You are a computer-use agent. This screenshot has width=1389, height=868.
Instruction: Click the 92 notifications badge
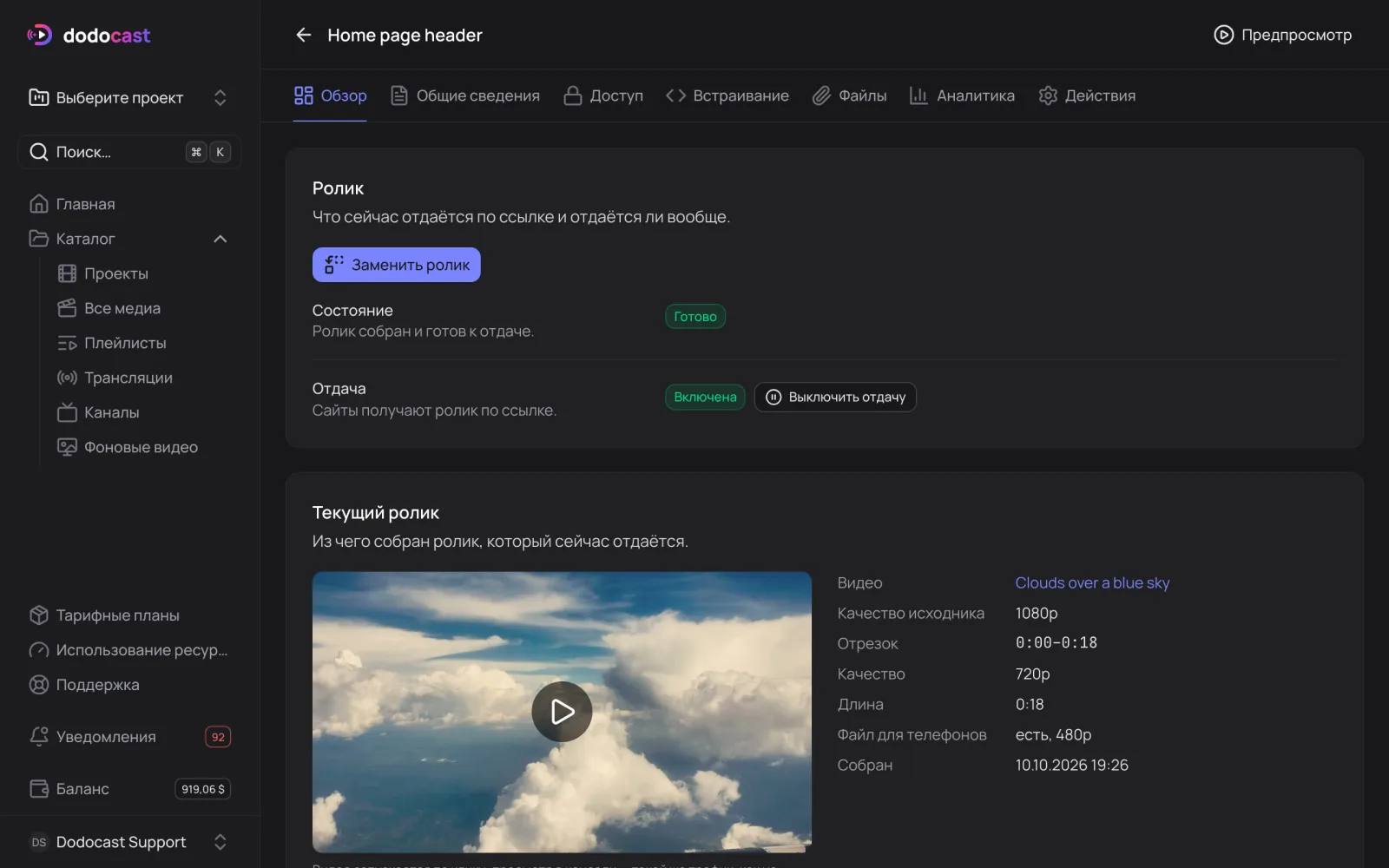point(218,737)
